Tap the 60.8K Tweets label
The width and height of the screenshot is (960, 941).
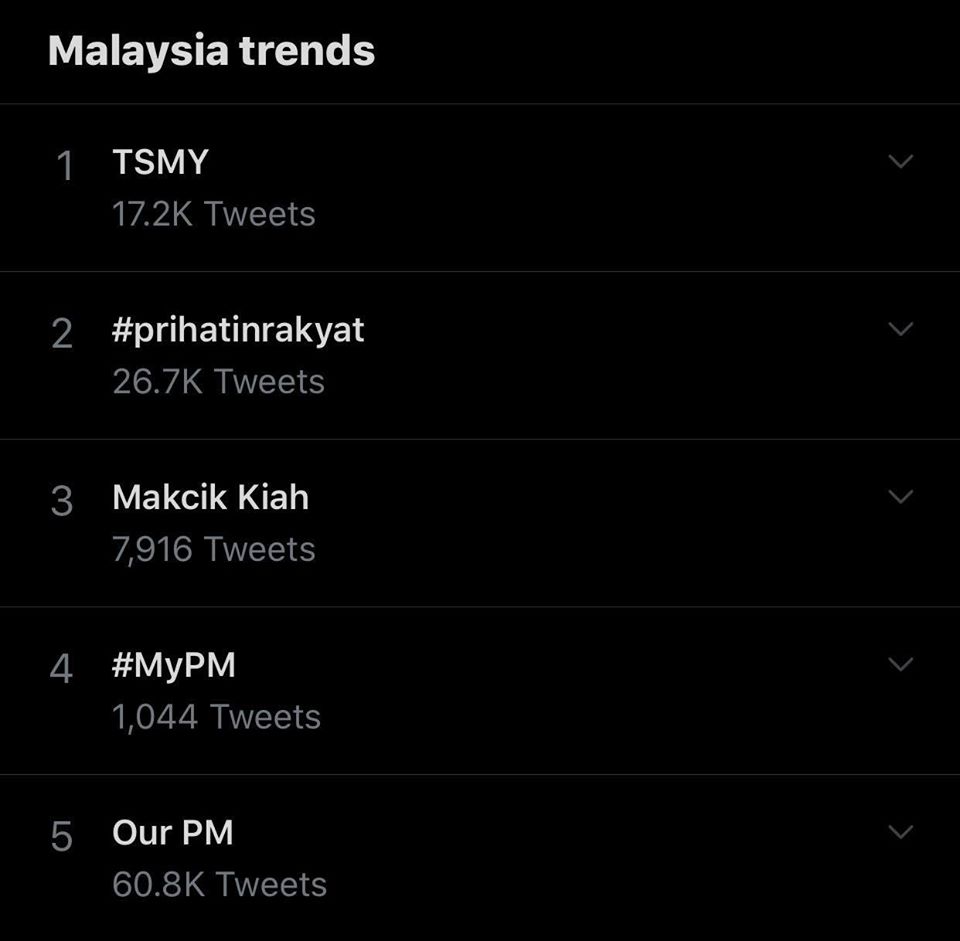(219, 885)
